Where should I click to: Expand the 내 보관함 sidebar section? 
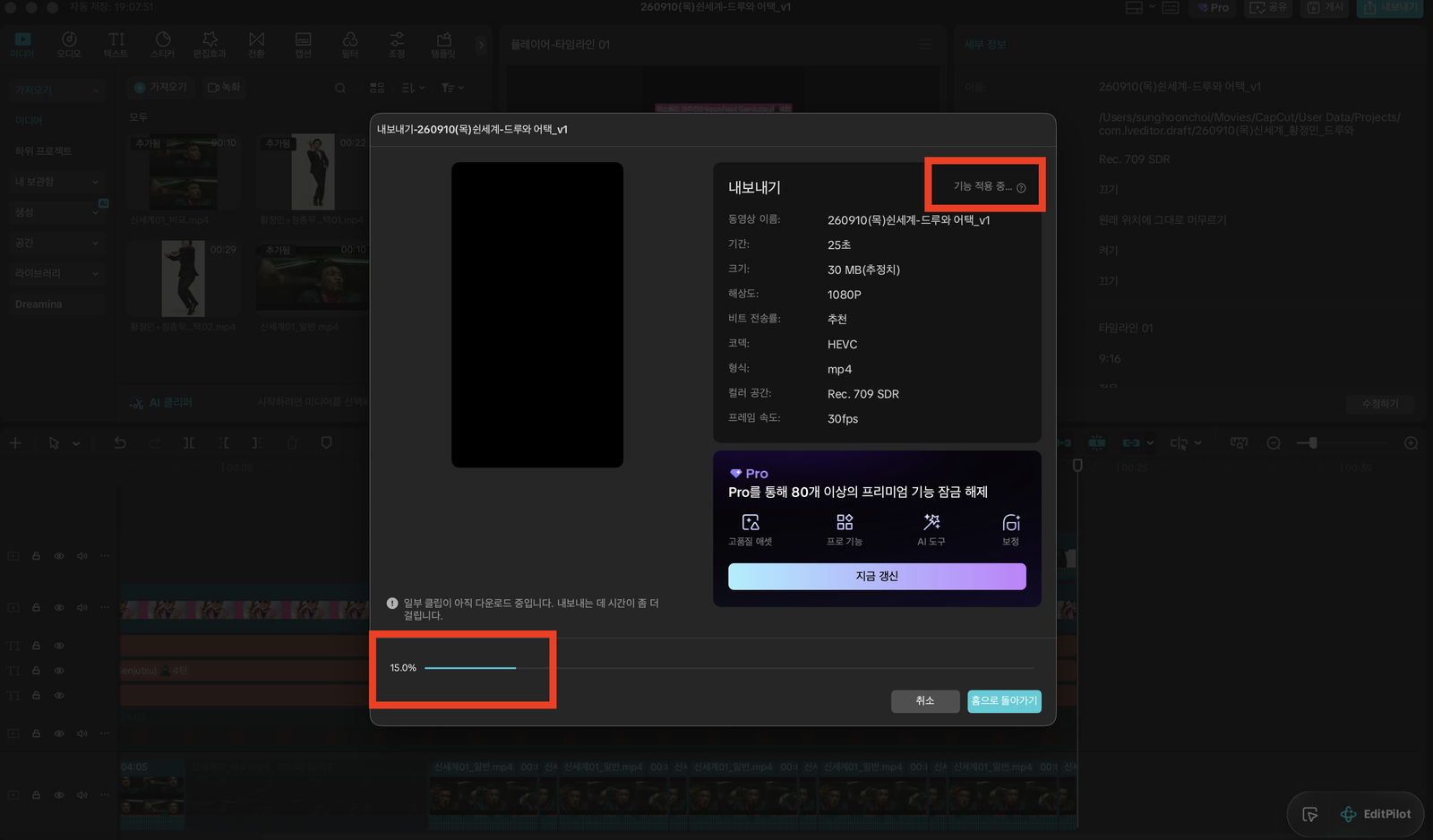[95, 182]
